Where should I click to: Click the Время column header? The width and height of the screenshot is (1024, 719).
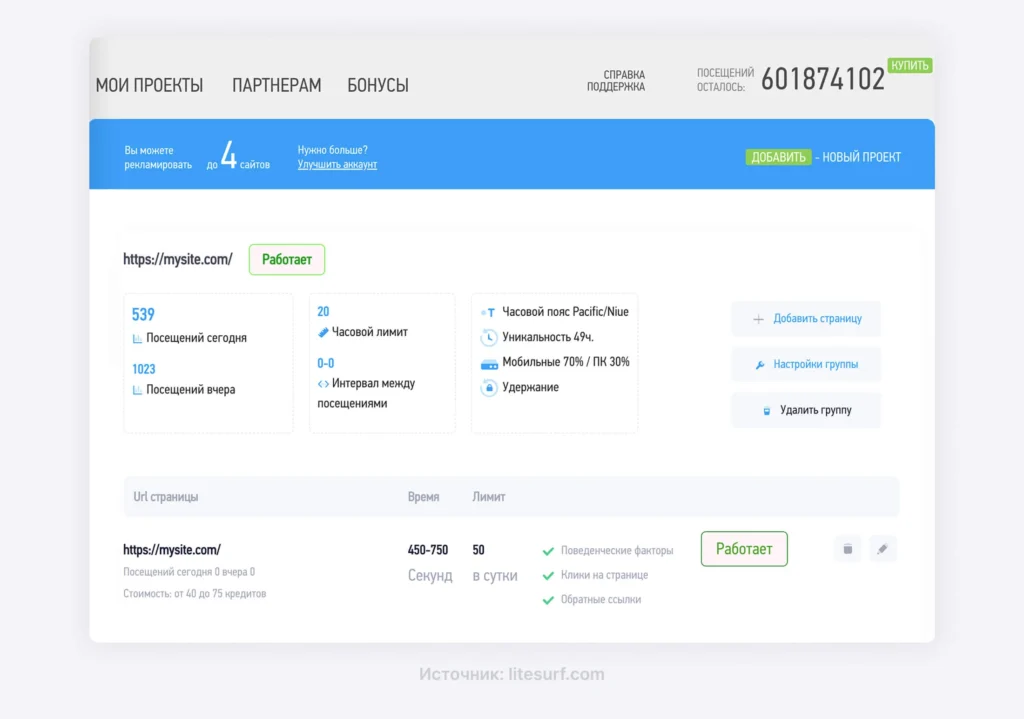point(423,497)
